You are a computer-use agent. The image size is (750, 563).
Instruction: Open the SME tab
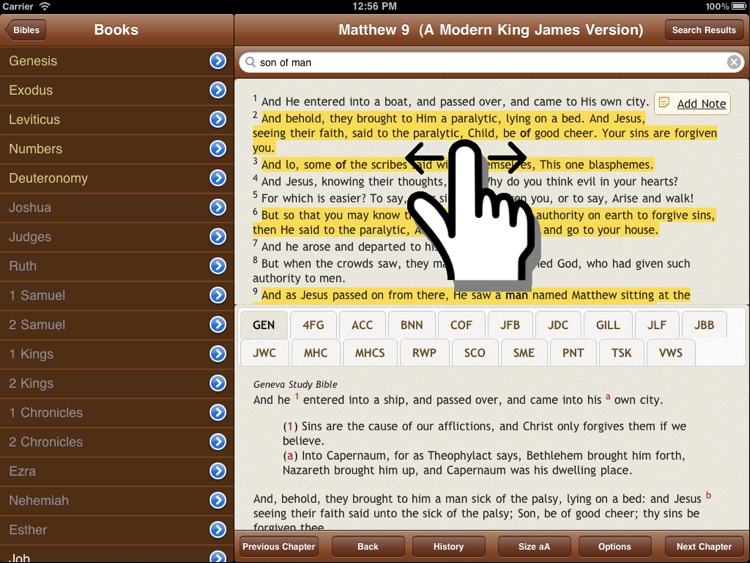click(524, 353)
